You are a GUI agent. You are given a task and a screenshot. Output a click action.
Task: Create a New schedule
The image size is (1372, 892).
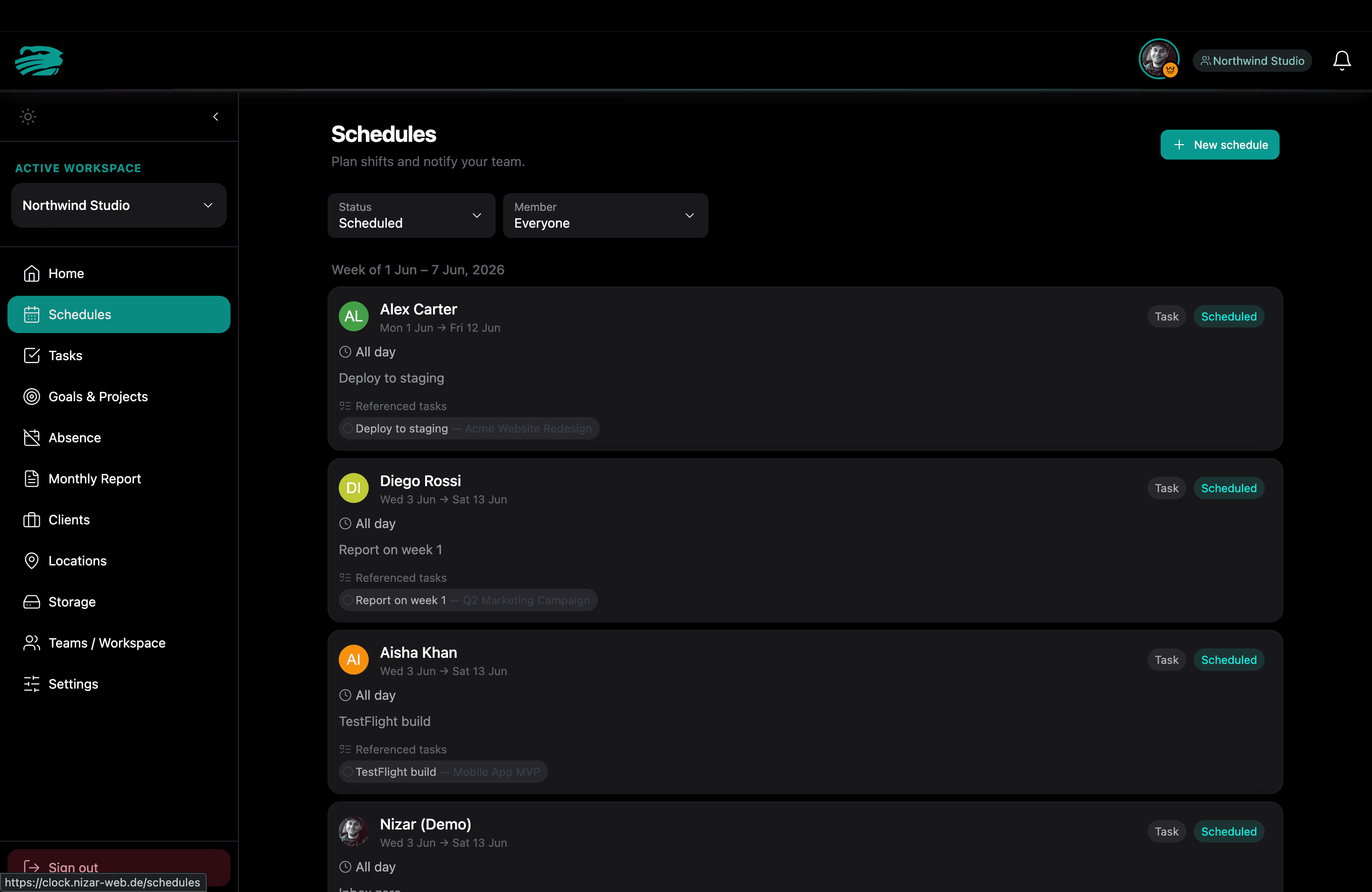tap(1220, 145)
